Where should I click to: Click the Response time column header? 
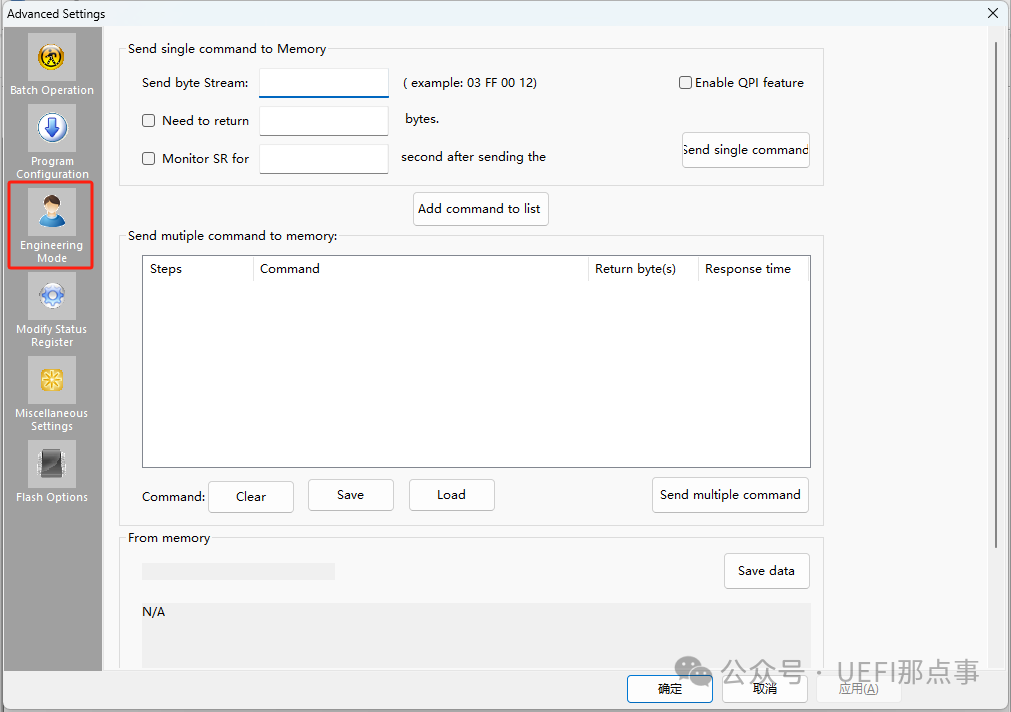click(748, 269)
